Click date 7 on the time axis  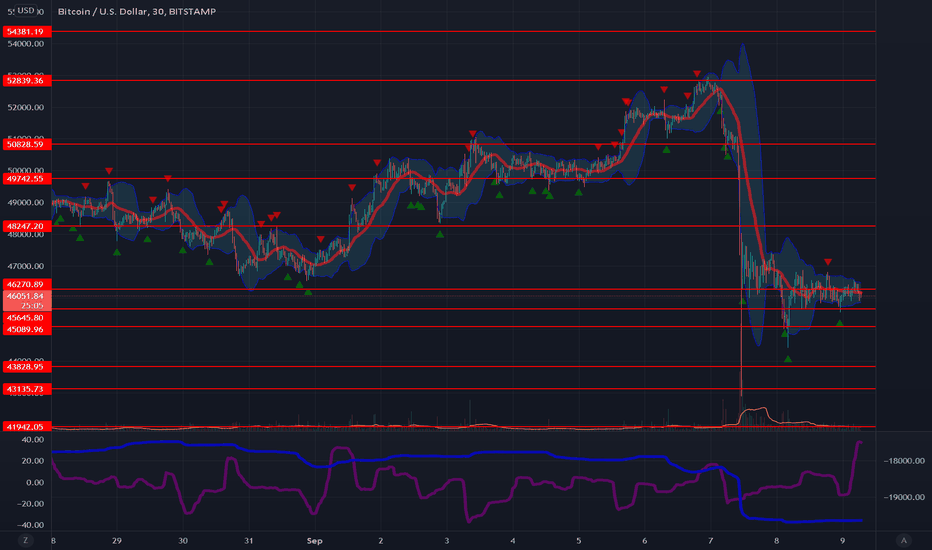(x=710, y=540)
